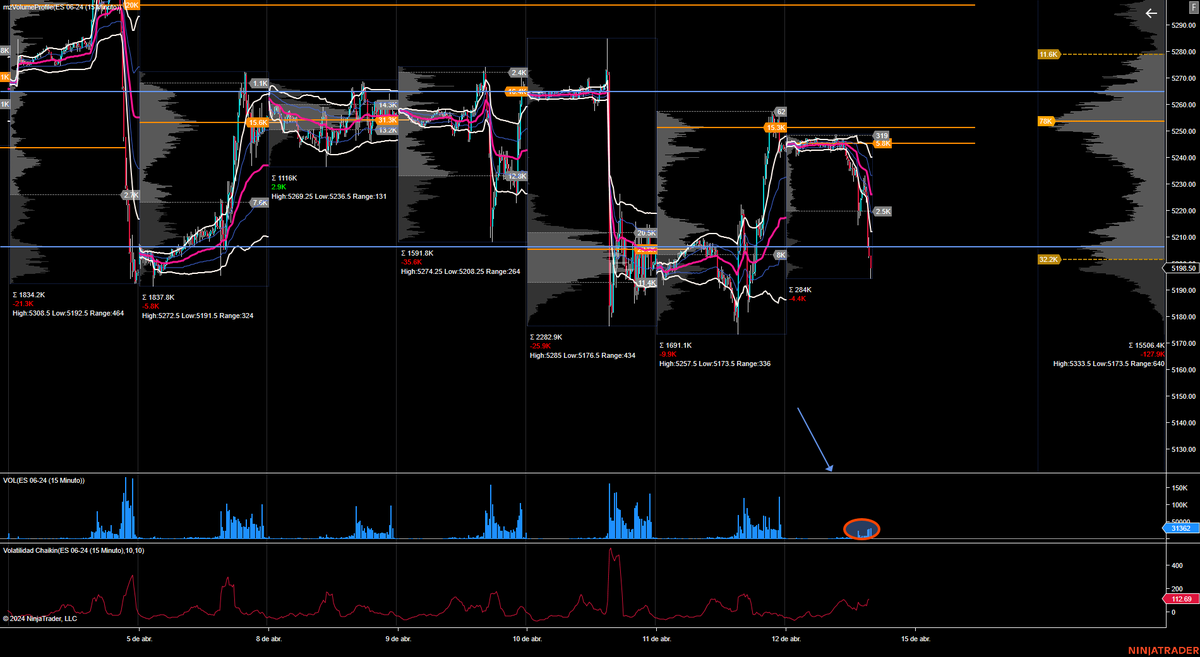Click the orange 11.6K level tag
Screen dimensions: 1200x657
[x=1048, y=54]
